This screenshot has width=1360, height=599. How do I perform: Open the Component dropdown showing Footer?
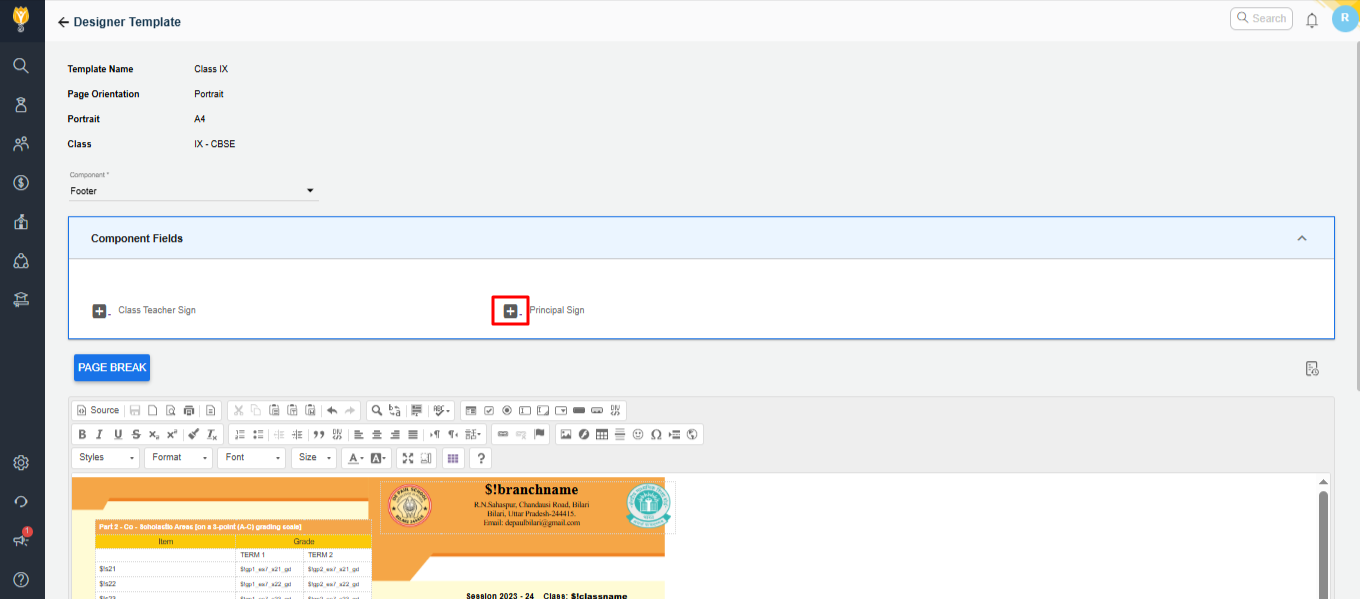point(193,191)
